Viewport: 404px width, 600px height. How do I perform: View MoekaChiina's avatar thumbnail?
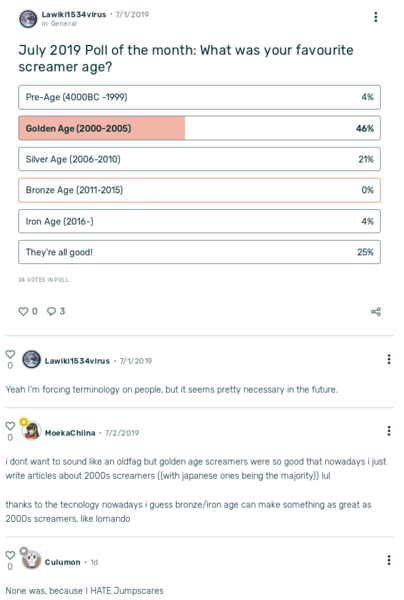[31, 432]
